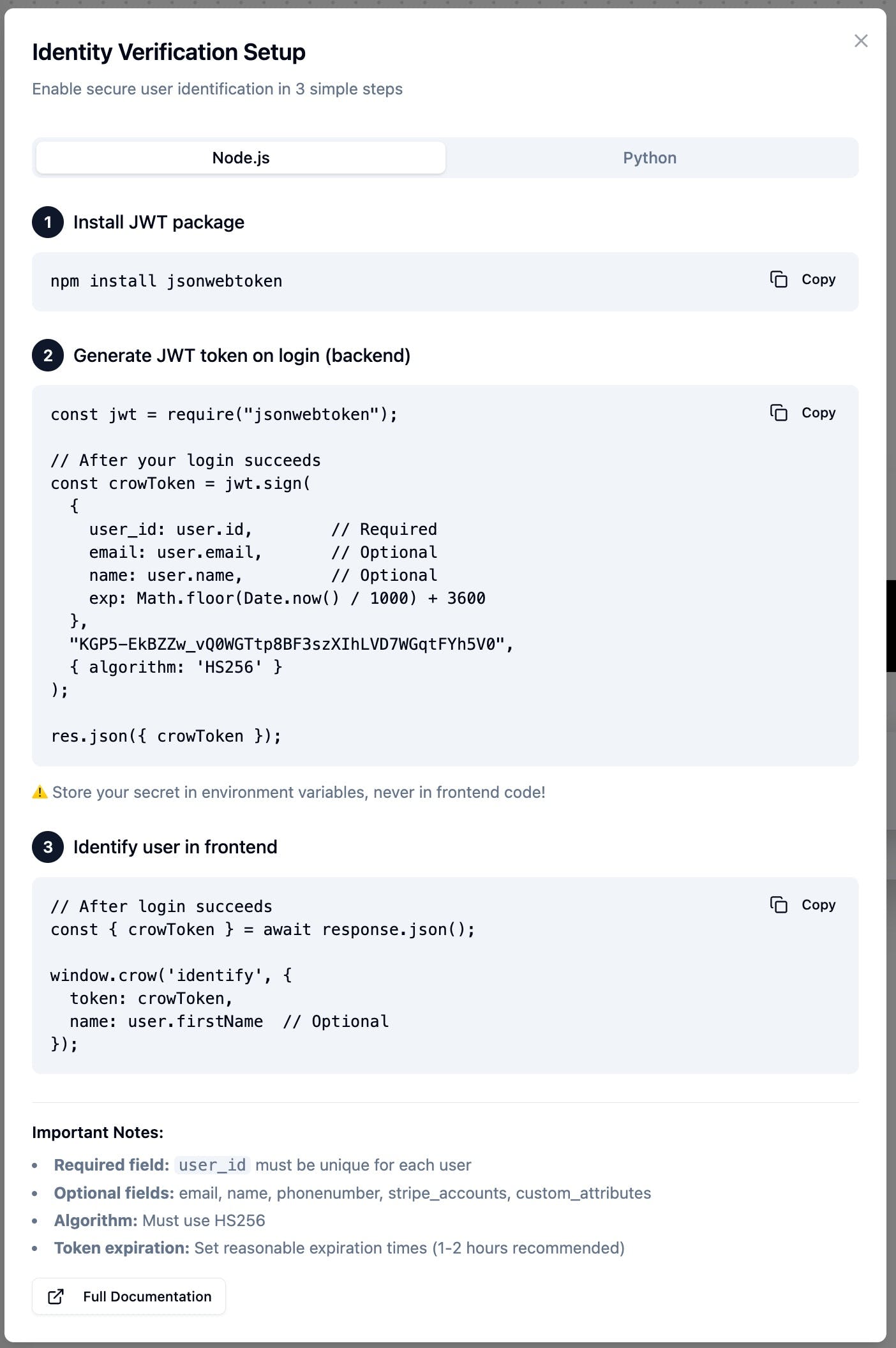Click the user_id inline code chip
Image resolution: width=896 pixels, height=1348 pixels.
[212, 1165]
